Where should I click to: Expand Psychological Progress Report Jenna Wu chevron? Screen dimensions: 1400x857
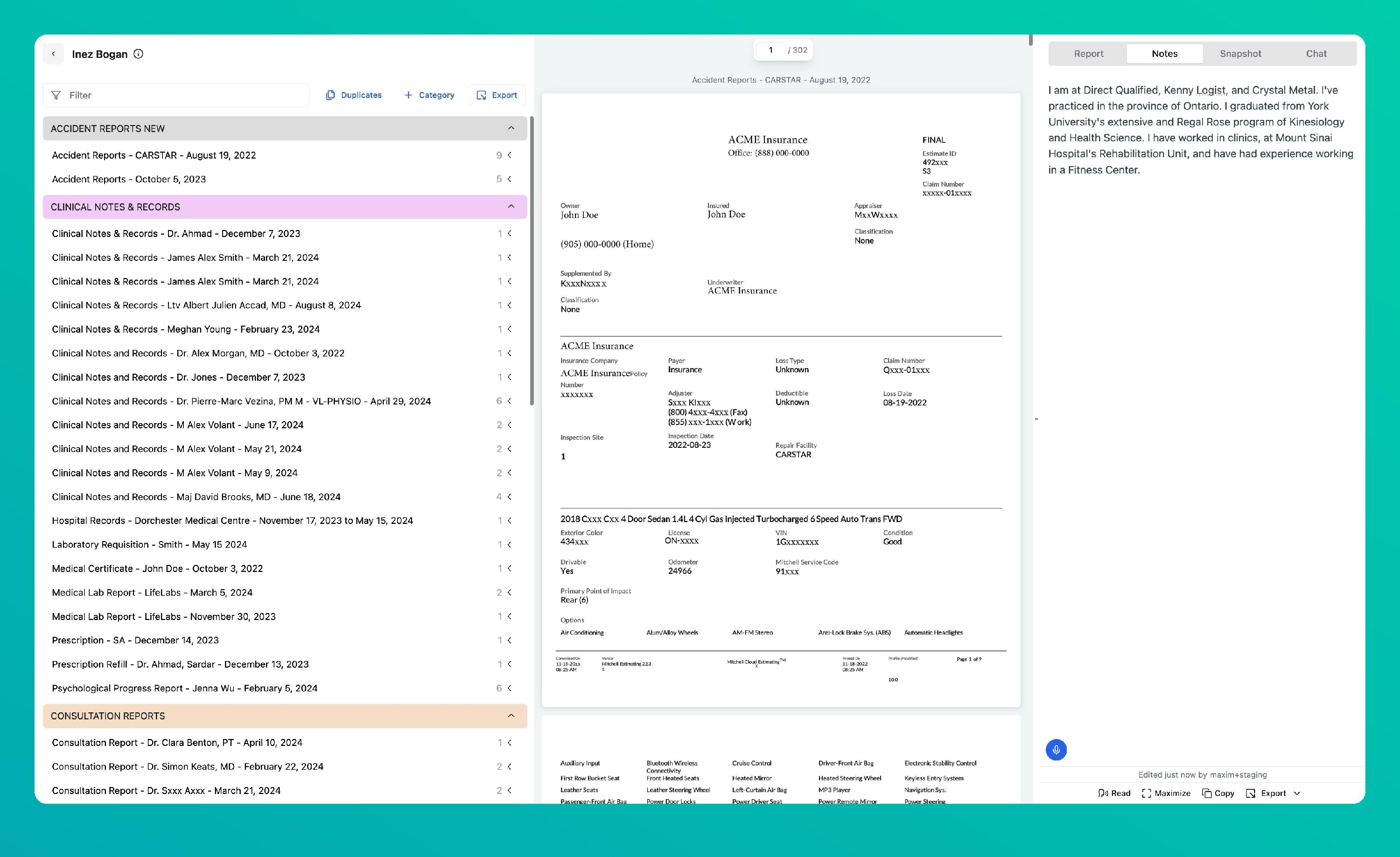510,688
